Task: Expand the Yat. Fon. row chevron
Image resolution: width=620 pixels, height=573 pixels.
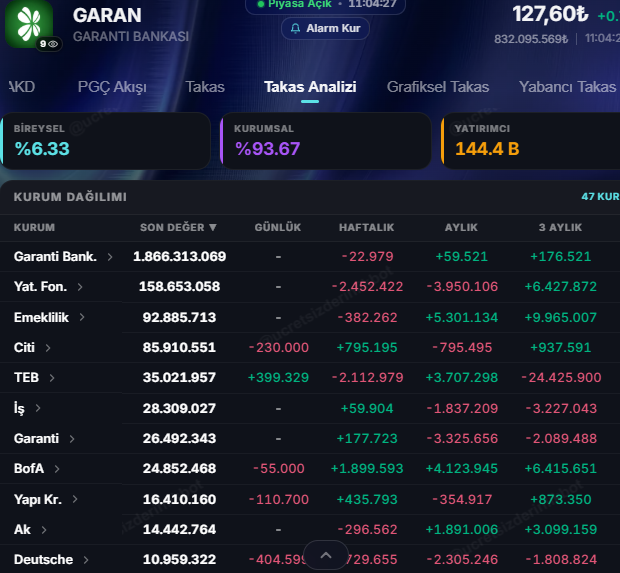Action: (x=80, y=287)
